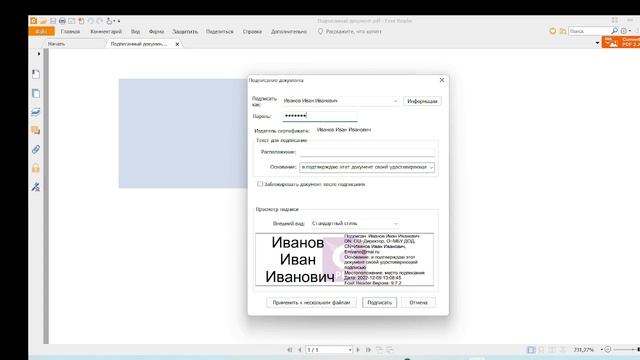Open the Security lock panel icon
The height and width of the screenshot is (360, 640).
point(36,168)
